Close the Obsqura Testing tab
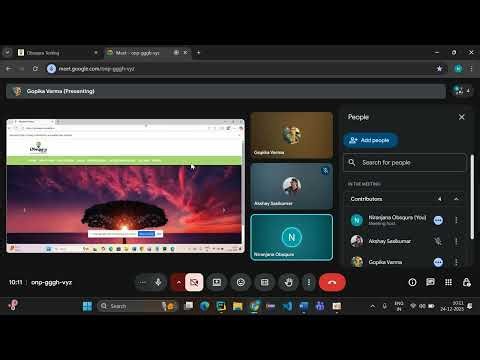Viewport: 480px width, 360px height. click(96, 53)
